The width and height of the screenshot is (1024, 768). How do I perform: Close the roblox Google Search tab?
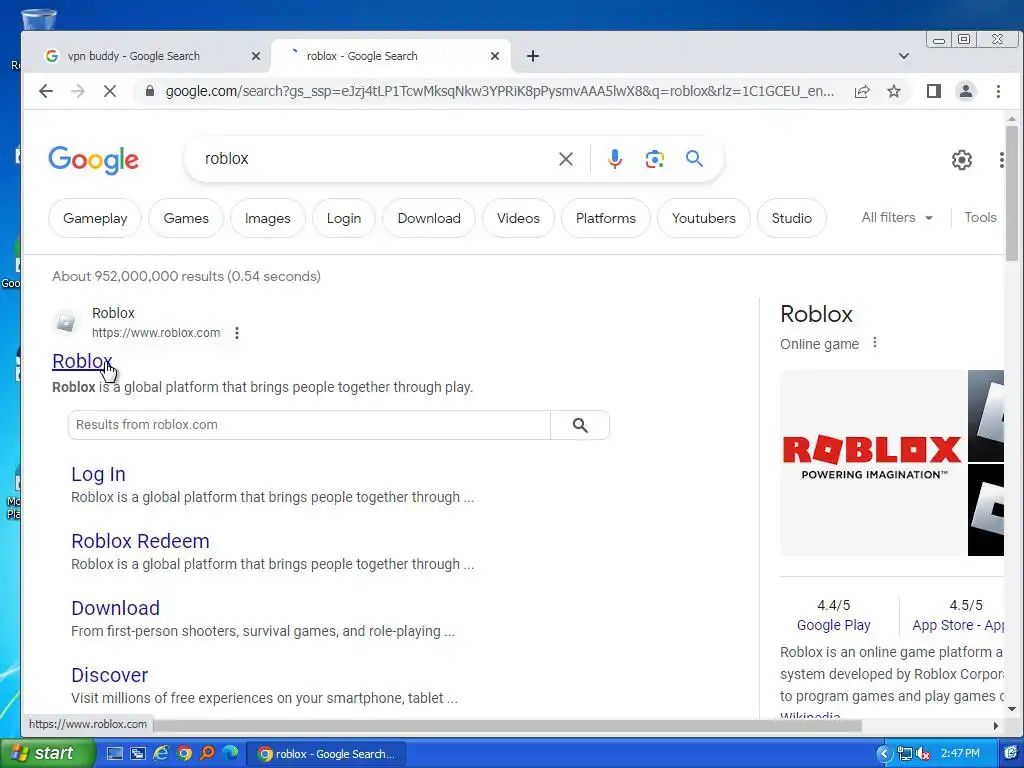pyautogui.click(x=495, y=56)
